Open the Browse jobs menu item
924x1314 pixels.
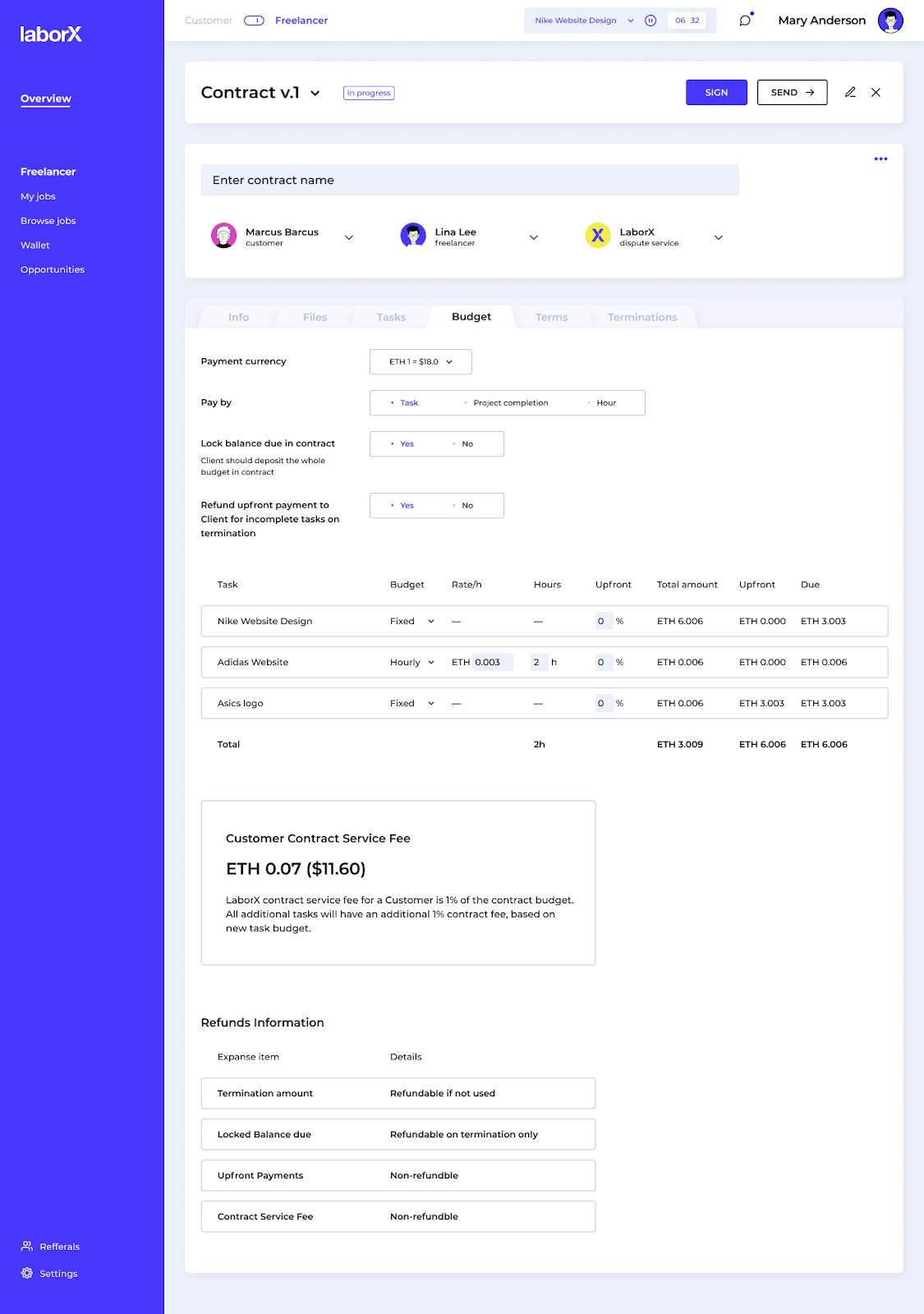pos(48,221)
